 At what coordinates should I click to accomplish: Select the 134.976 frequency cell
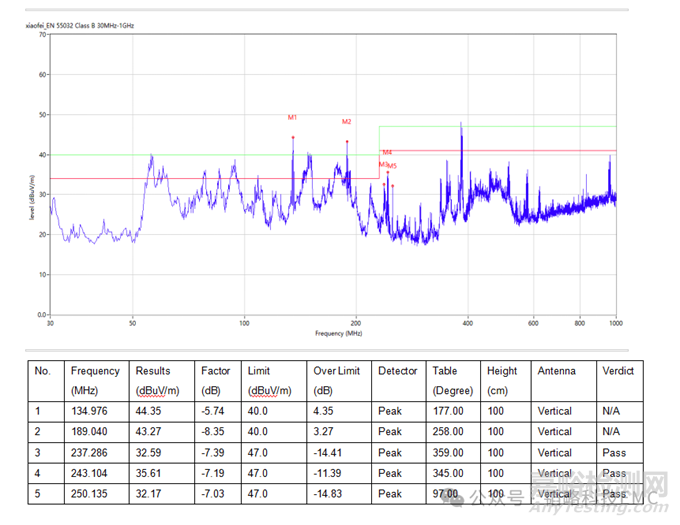point(91,411)
